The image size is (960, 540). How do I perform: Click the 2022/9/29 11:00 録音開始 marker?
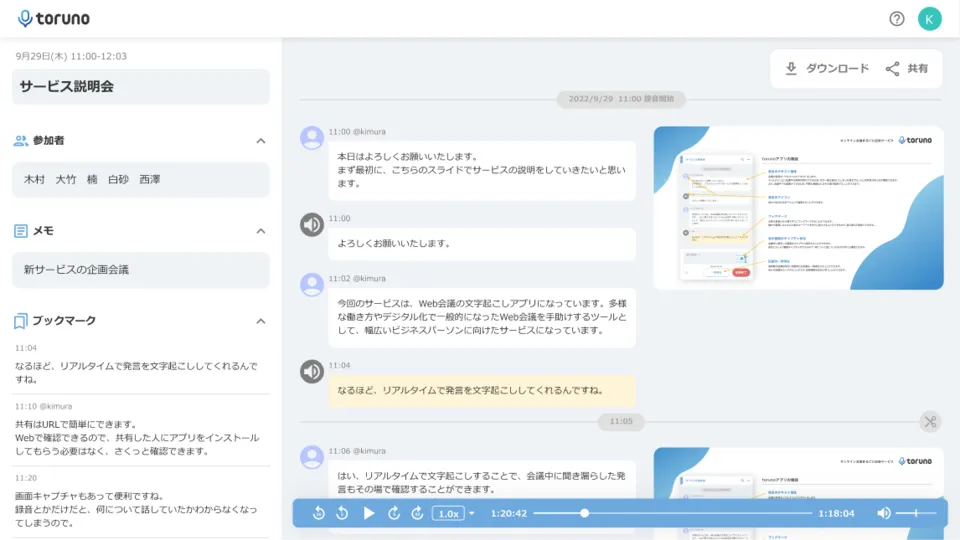[621, 99]
